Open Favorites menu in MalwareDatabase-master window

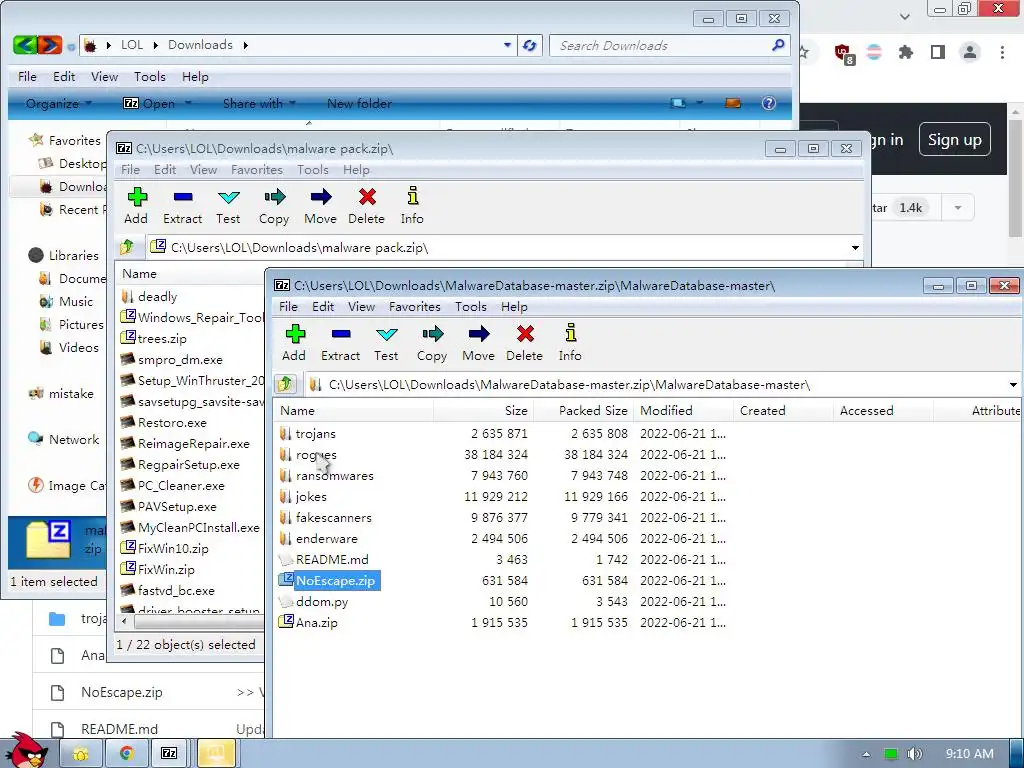(x=415, y=306)
